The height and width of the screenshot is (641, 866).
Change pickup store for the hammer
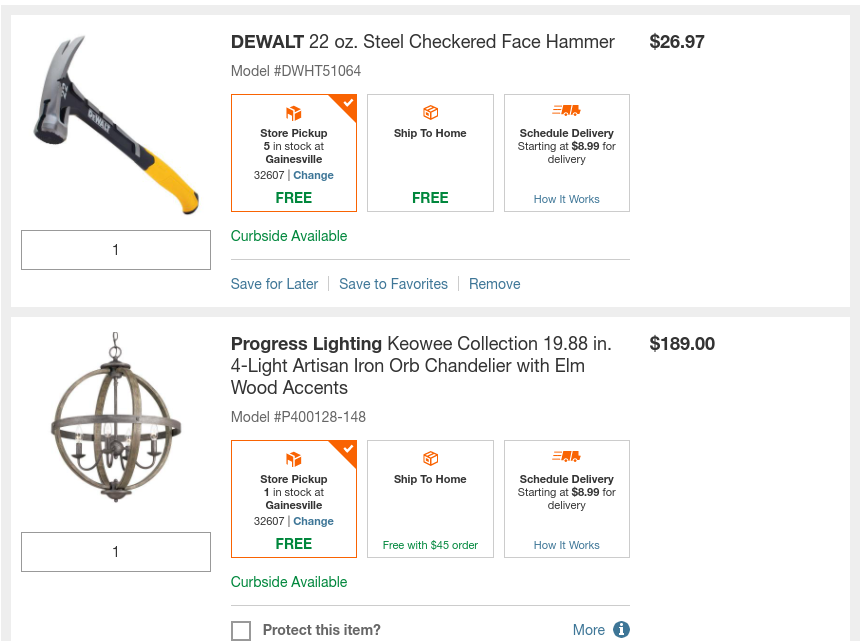click(x=313, y=175)
